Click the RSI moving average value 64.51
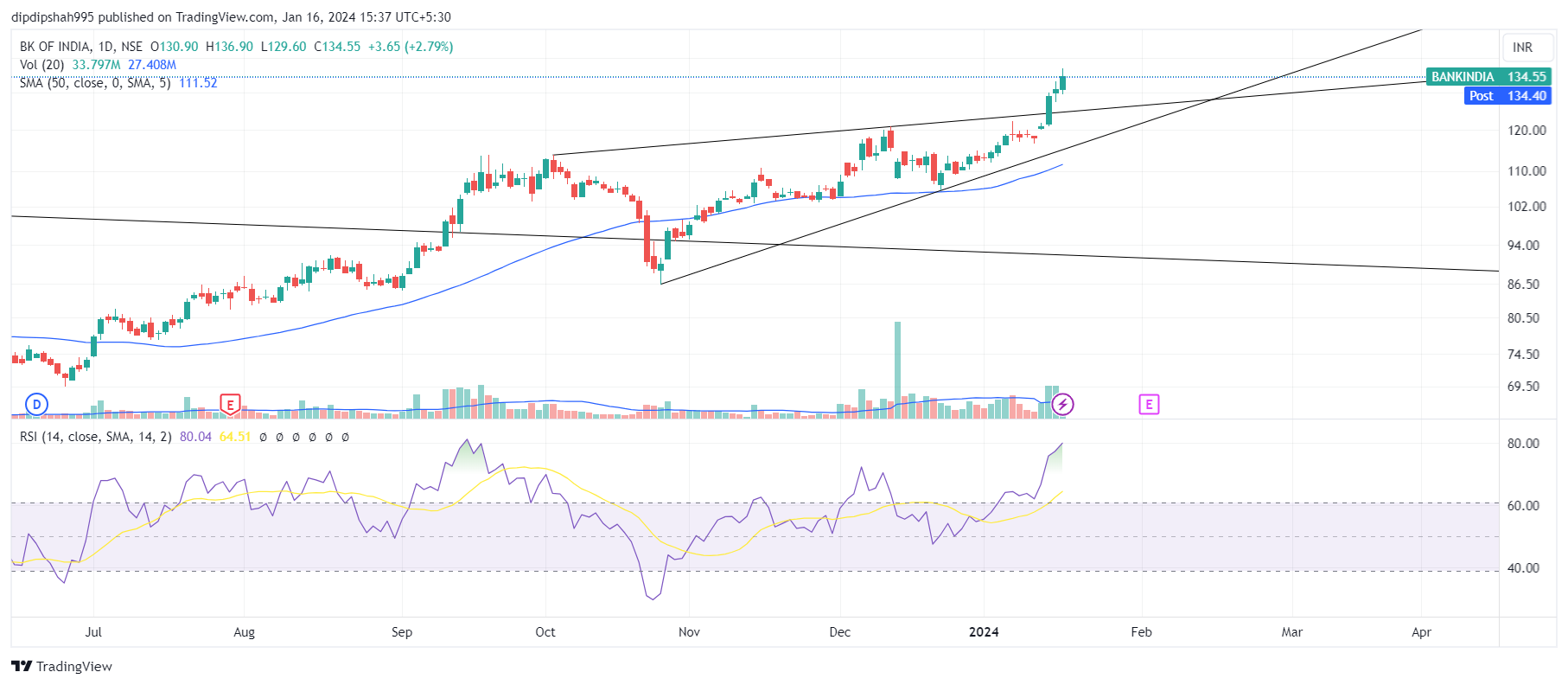Image resolution: width=1568 pixels, height=685 pixels. [235, 437]
